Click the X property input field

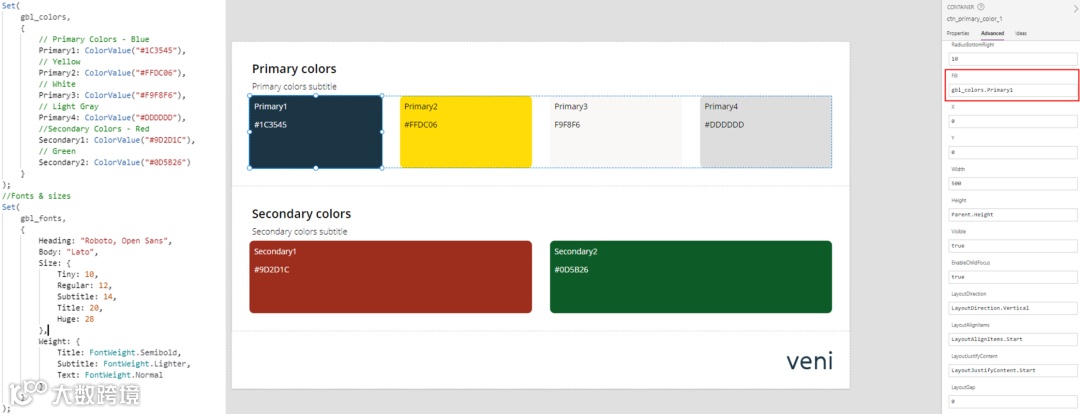click(1012, 121)
